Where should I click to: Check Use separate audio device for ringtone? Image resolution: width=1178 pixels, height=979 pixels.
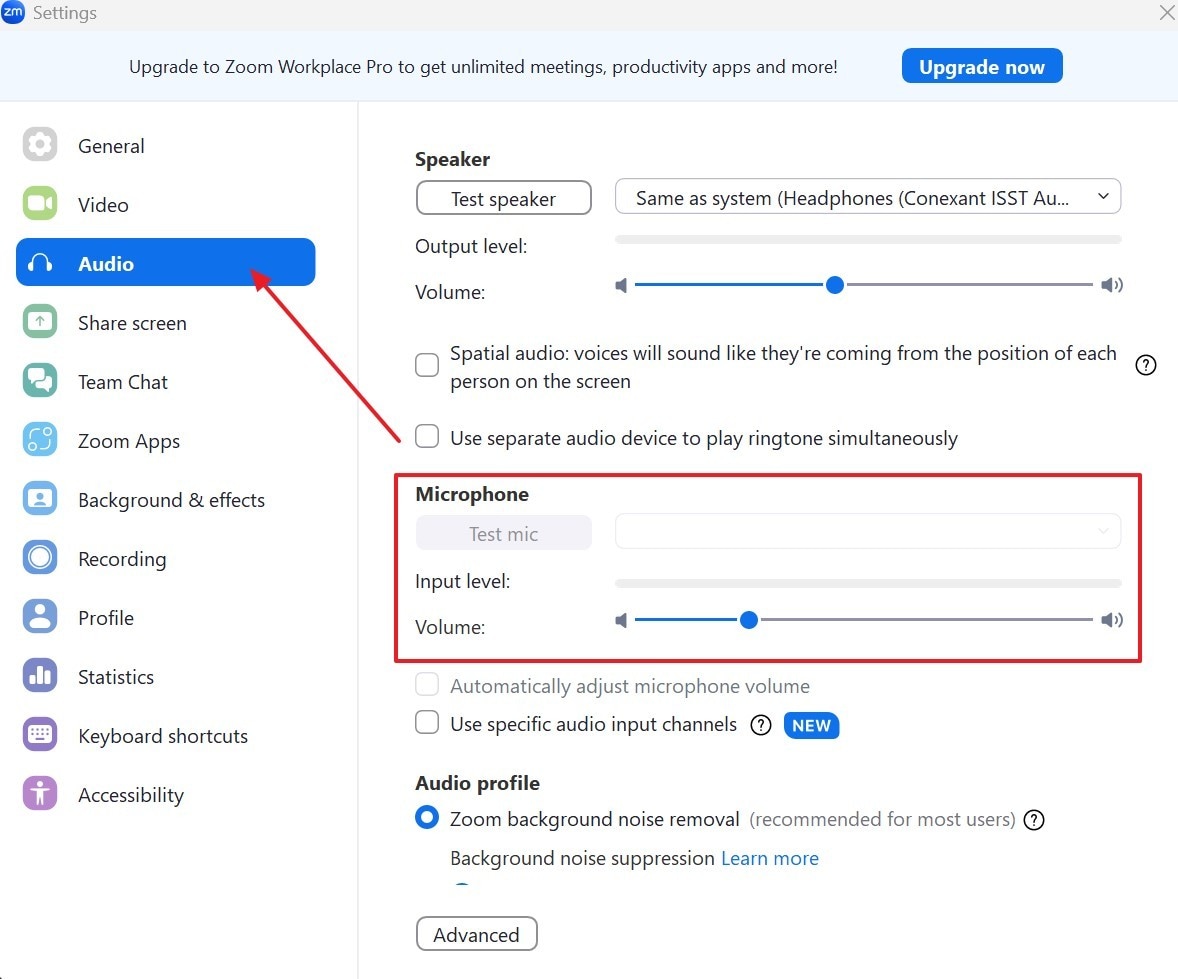click(427, 437)
